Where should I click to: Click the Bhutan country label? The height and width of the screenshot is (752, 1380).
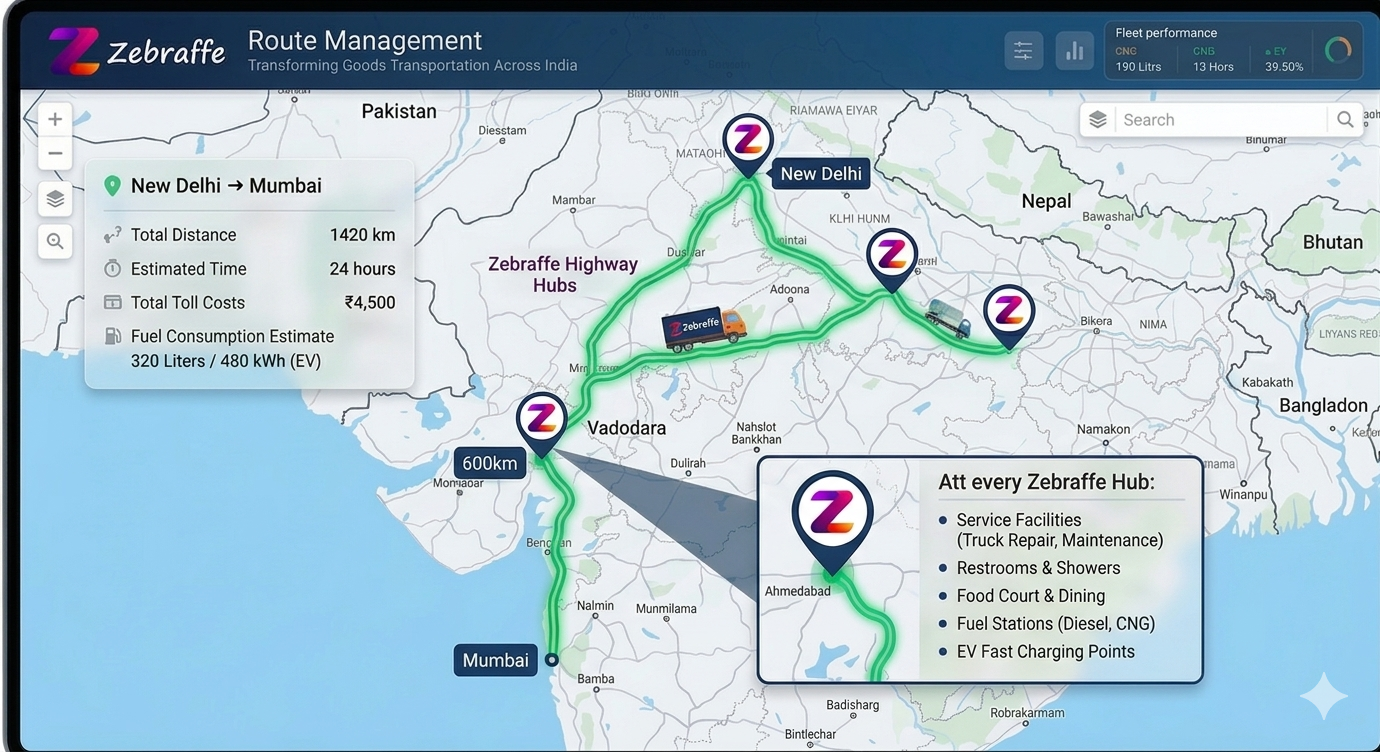1332,242
